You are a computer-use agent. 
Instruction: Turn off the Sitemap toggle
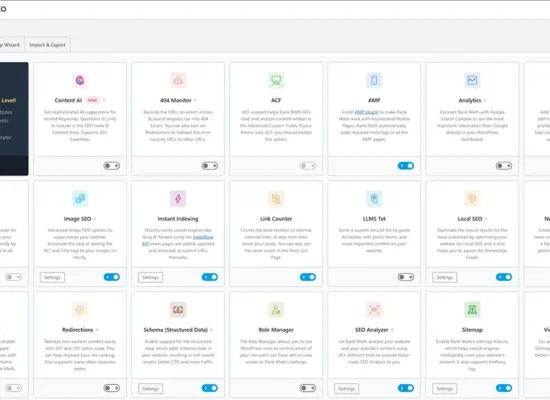pyautogui.click(x=504, y=388)
